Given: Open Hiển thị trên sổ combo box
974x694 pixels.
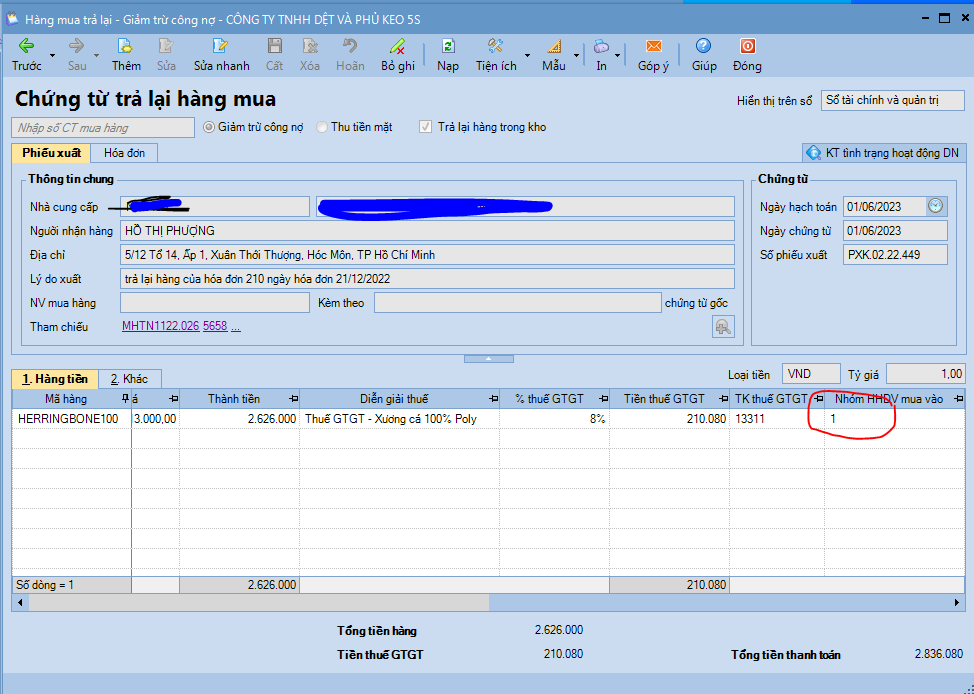Looking at the screenshot, I should point(892,100).
